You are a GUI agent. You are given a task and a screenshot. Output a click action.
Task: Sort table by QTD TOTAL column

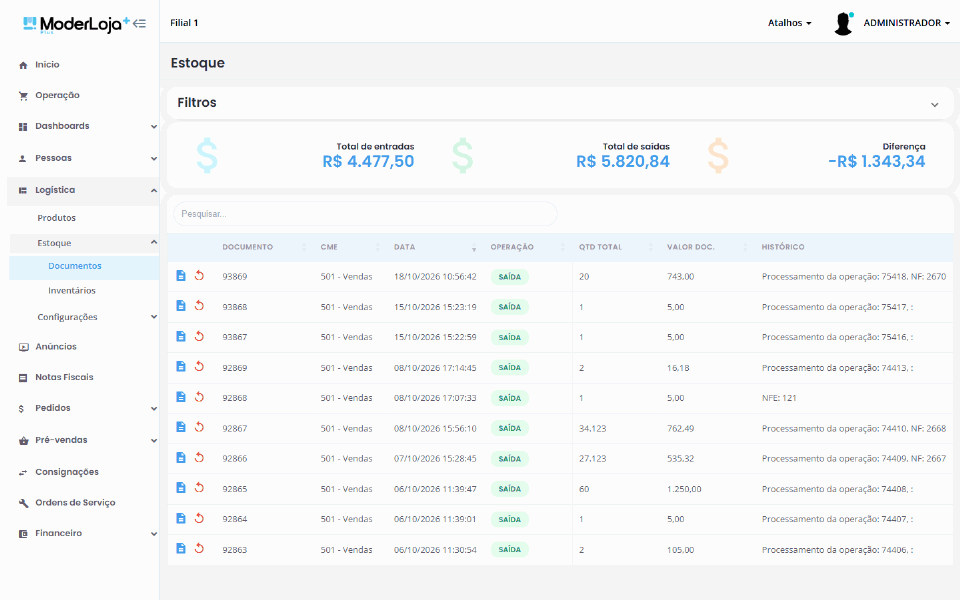(x=600, y=247)
